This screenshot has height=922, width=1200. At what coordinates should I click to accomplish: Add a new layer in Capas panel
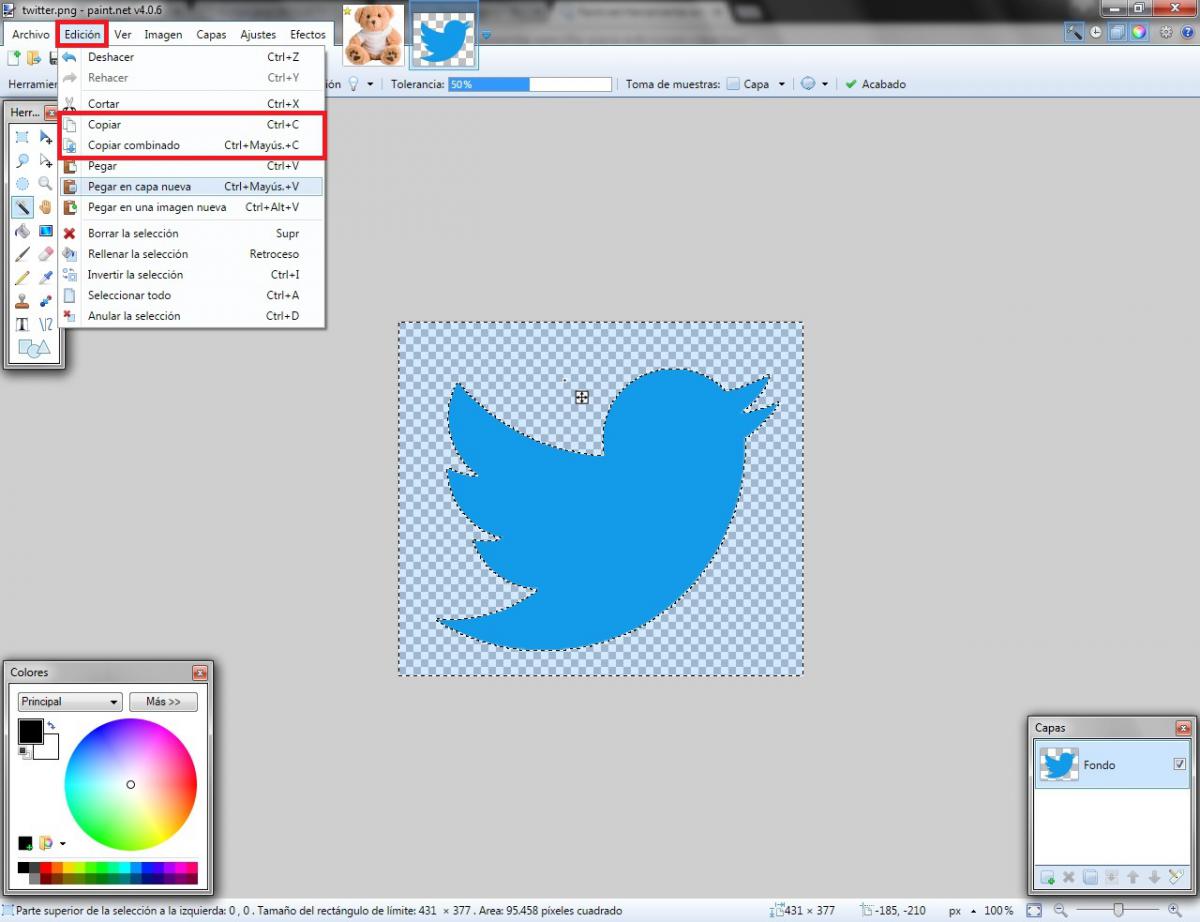coord(1047,877)
